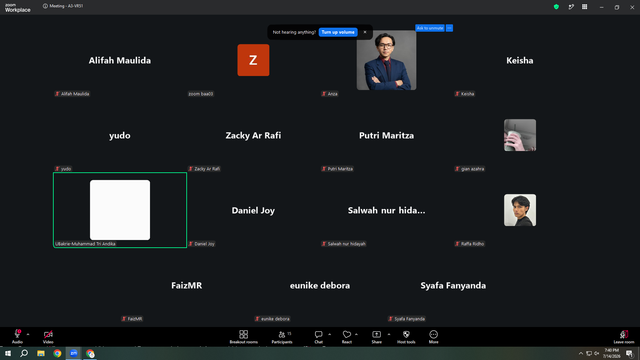Unmute microphone with the Audio button
Screen dimensions: 640x360
(x=17, y=337)
